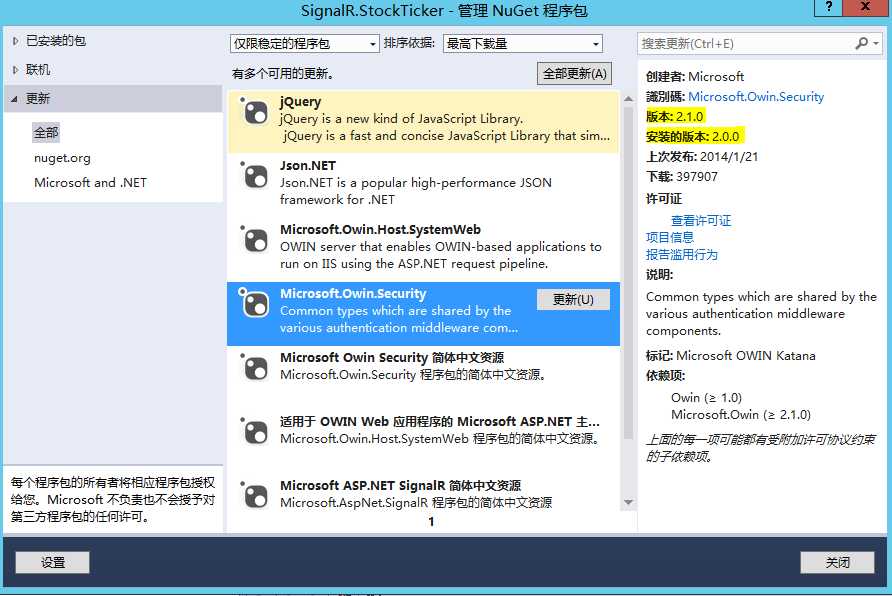
Task: Select Microsoft Owin Security 简体中文资源 title
Action: point(392,357)
